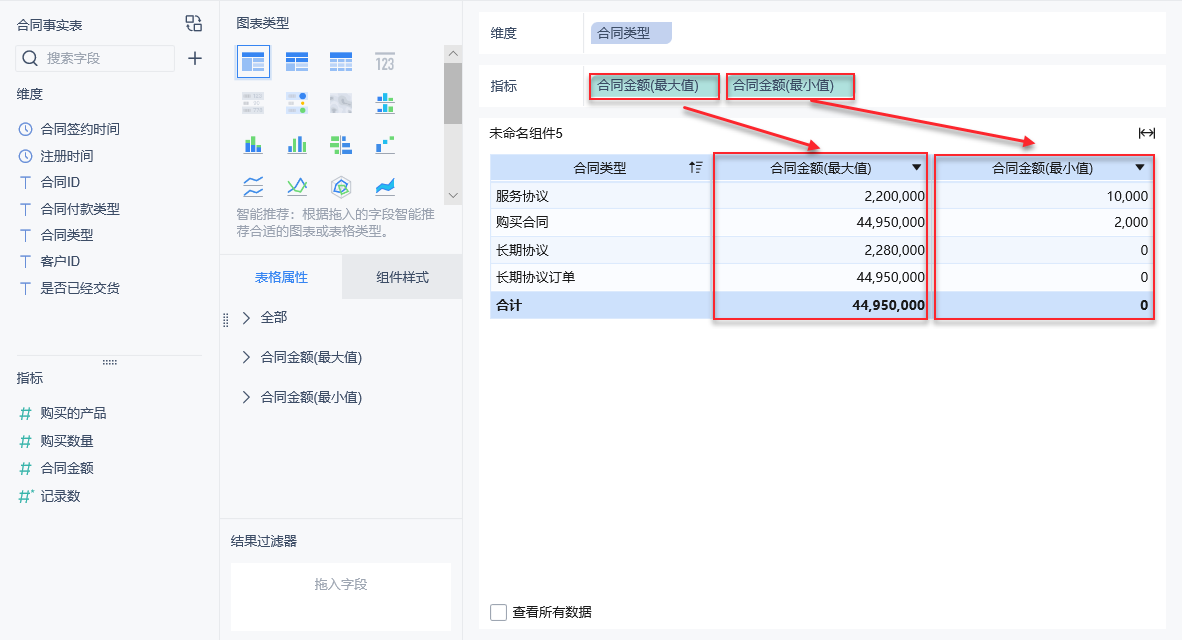Click the clock icon of 合同签约时间
The height and width of the screenshot is (640, 1182).
(26, 129)
